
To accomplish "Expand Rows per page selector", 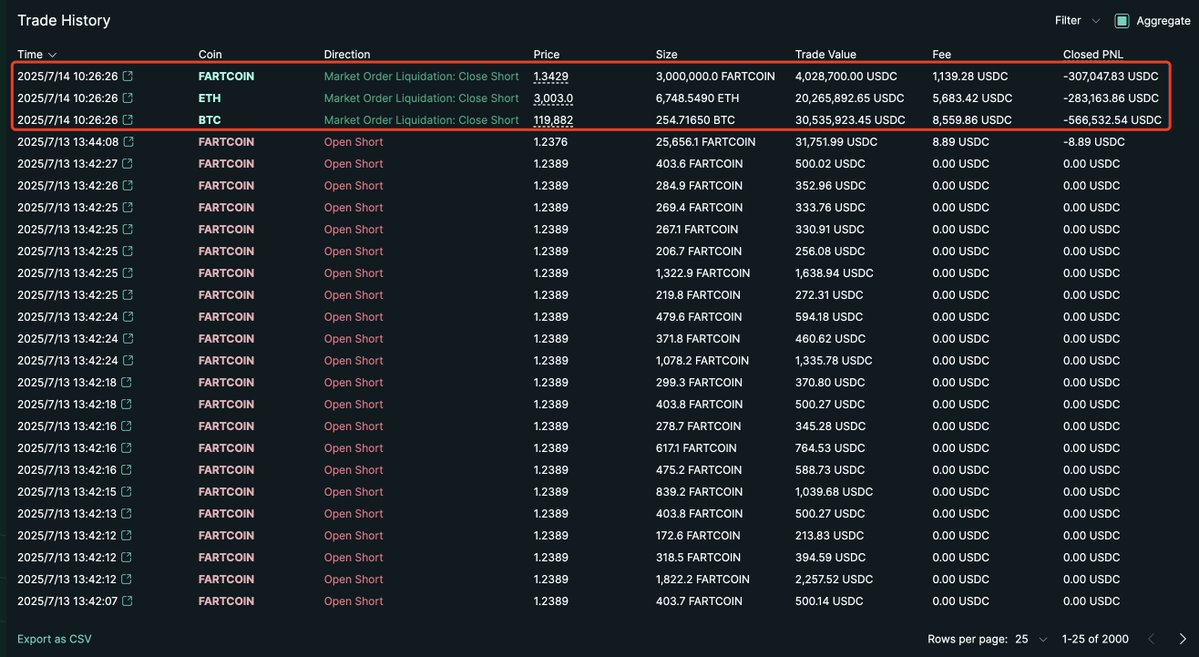I will tap(1031, 639).
